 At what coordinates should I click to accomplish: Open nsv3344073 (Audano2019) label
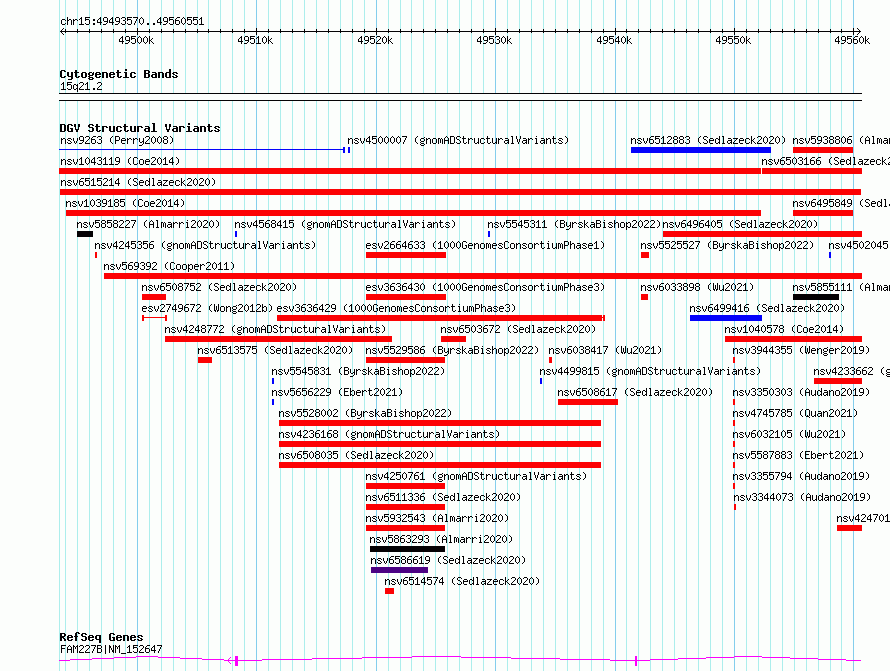[801, 497]
